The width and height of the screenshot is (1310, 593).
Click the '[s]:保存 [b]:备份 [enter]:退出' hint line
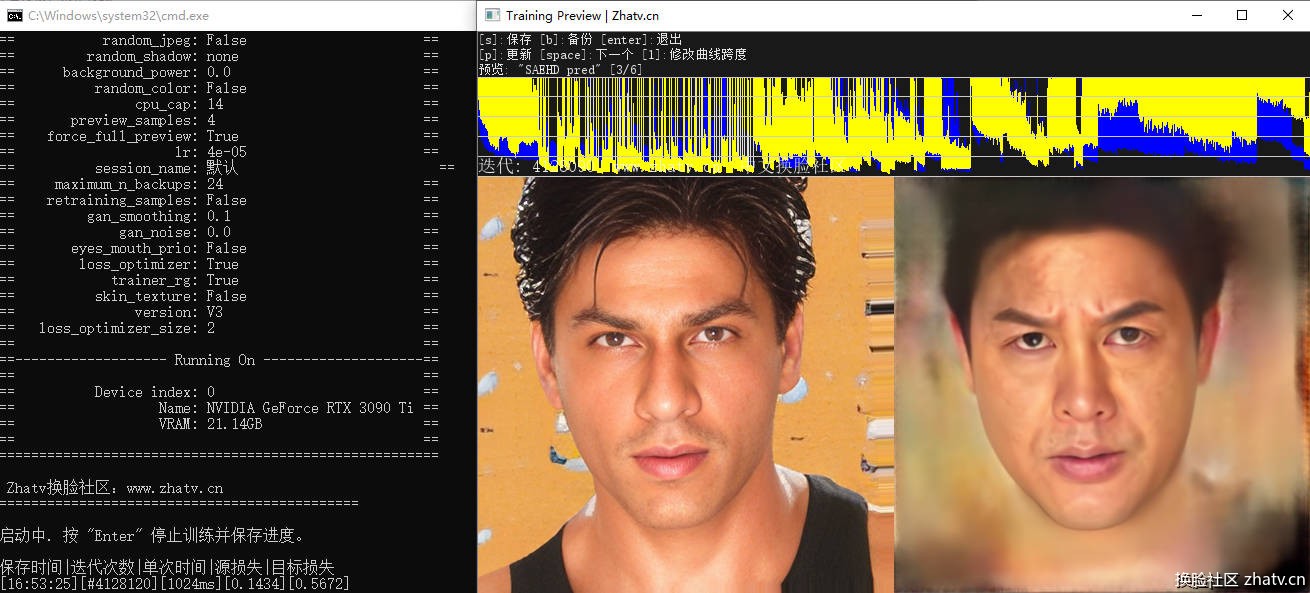580,39
